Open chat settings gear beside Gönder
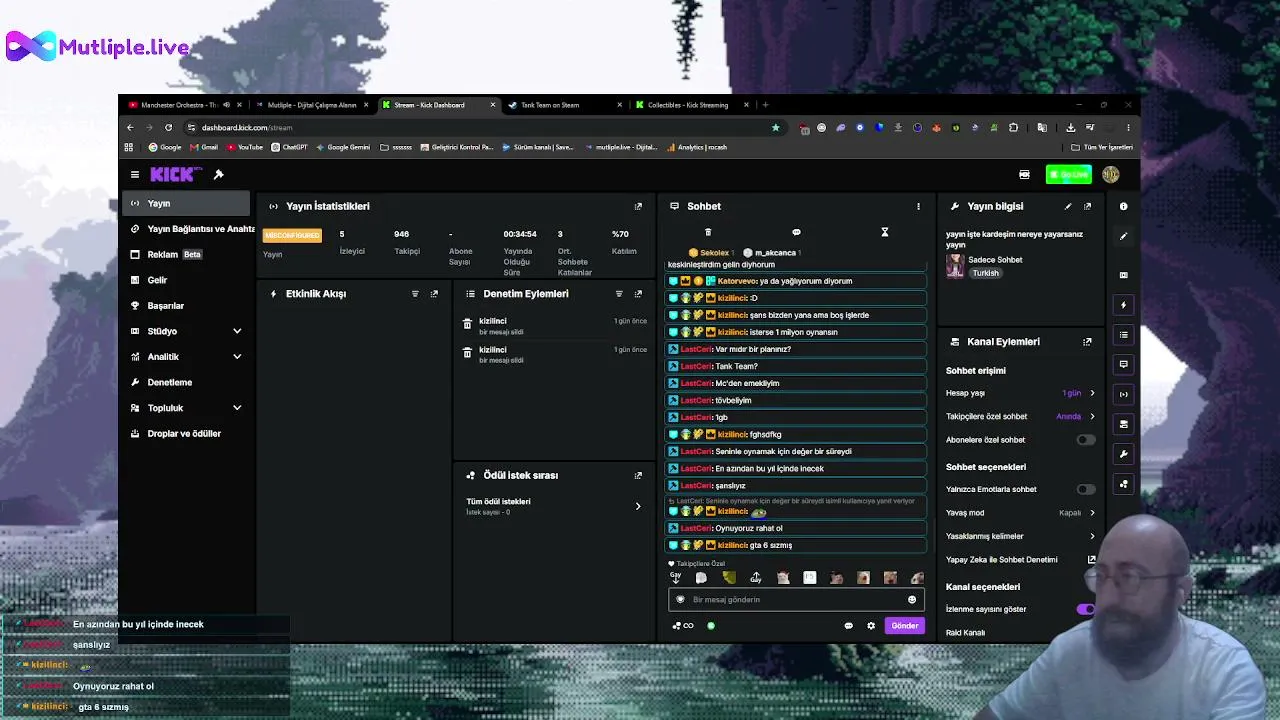The width and height of the screenshot is (1280, 720). click(871, 626)
